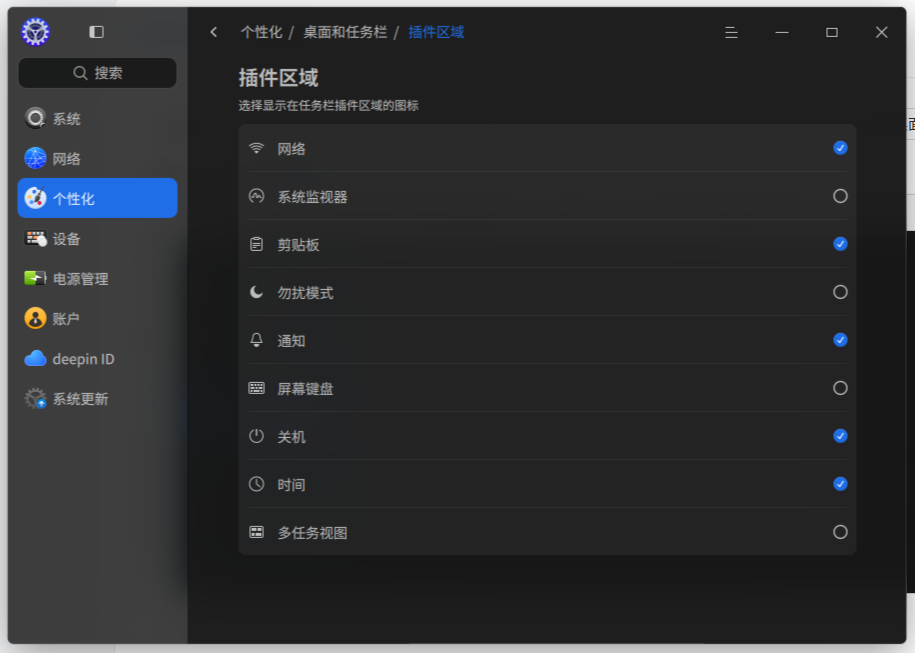Click the 时间 clock icon
This screenshot has height=653, width=915.
click(x=256, y=484)
